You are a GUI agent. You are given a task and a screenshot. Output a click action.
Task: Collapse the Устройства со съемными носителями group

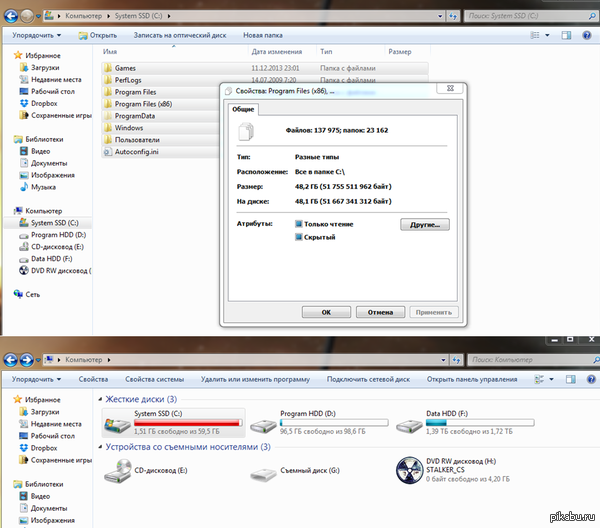click(x=105, y=446)
